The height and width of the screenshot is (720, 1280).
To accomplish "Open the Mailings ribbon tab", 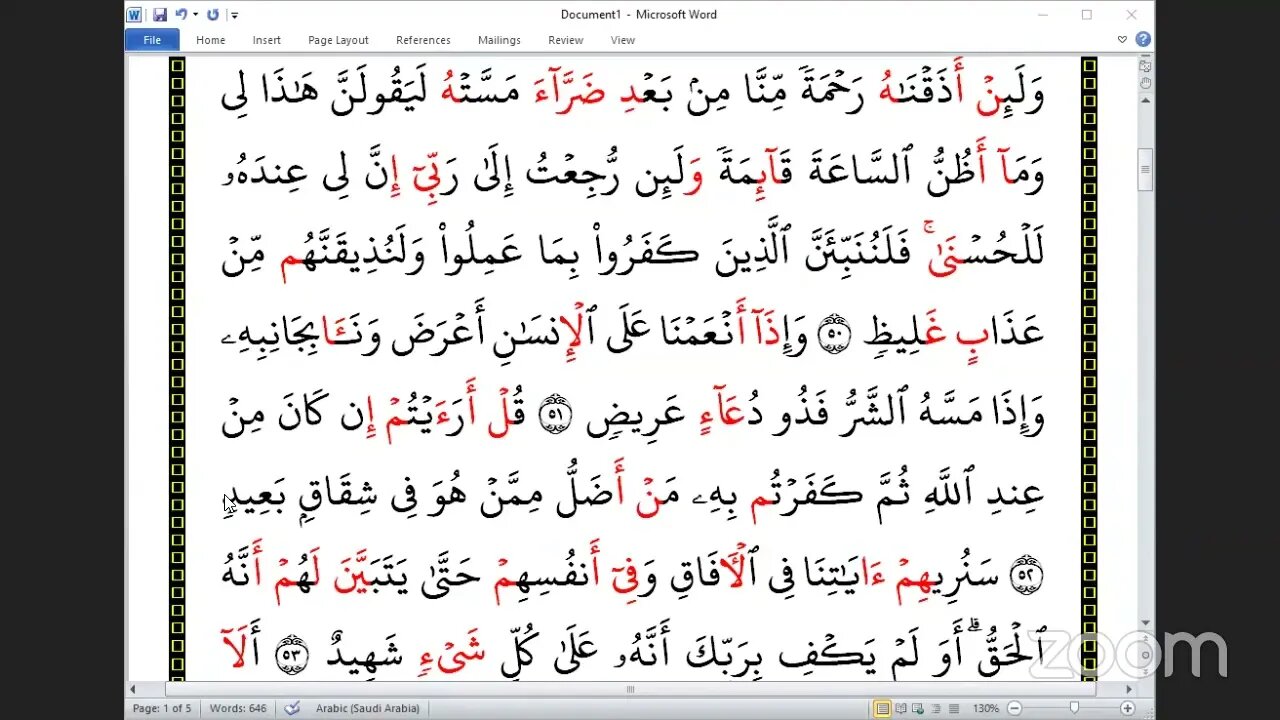I will click(499, 40).
